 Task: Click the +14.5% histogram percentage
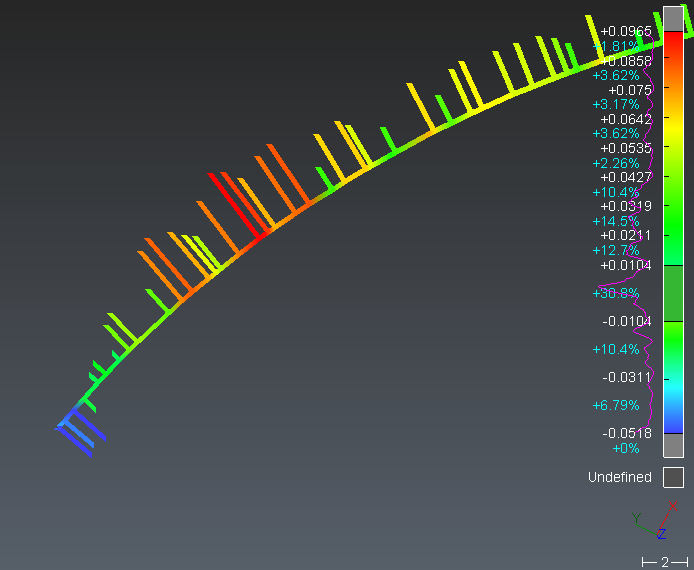[x=616, y=221]
